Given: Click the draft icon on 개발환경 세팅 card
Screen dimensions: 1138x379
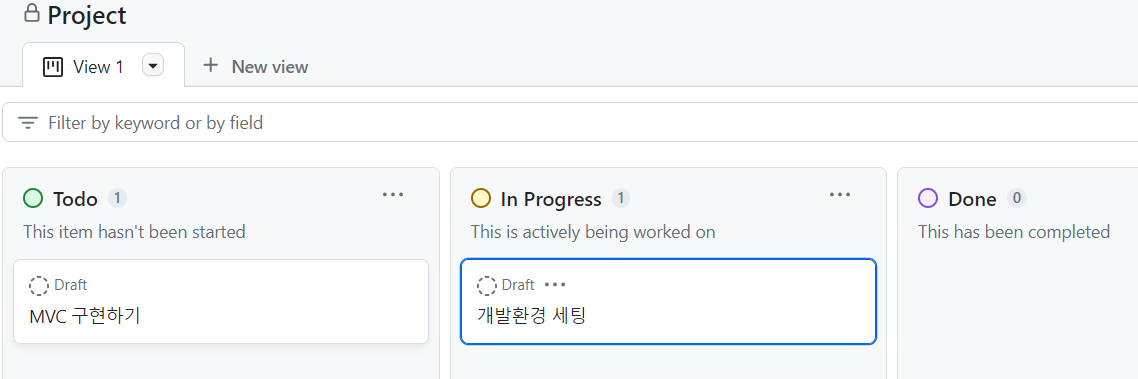Looking at the screenshot, I should click(x=487, y=285).
